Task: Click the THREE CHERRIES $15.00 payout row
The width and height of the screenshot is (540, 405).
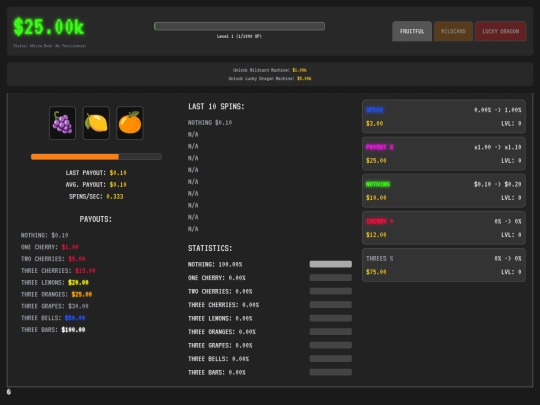Action: point(58,271)
